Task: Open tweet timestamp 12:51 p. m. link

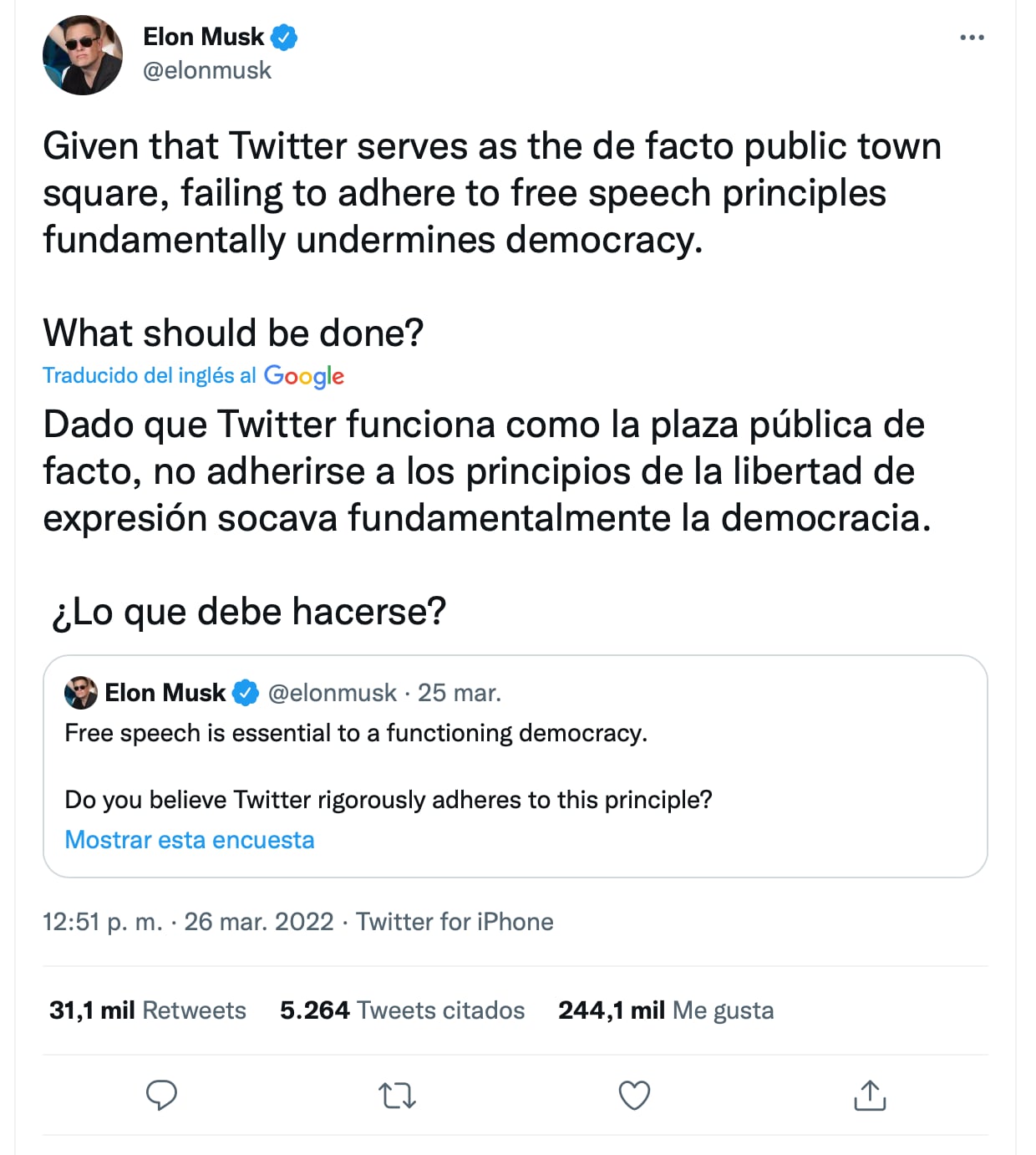Action: click(x=102, y=922)
